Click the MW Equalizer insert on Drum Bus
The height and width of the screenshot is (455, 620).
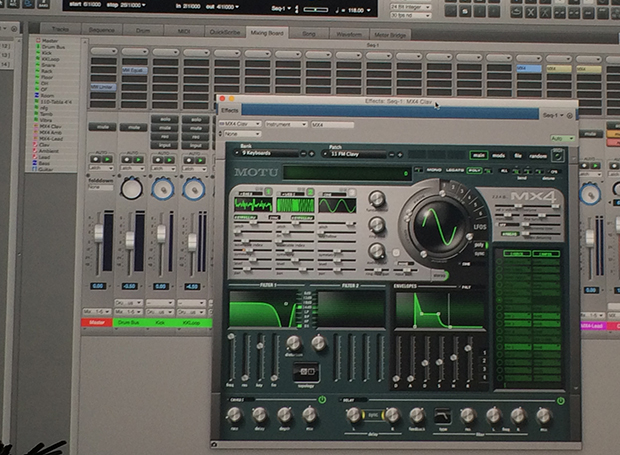[134, 70]
